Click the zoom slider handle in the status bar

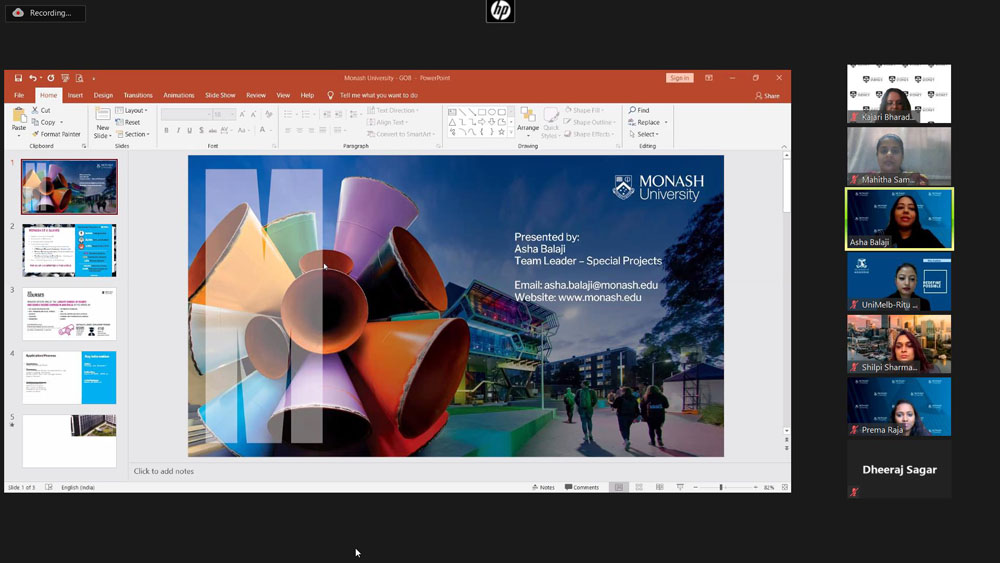[721, 487]
